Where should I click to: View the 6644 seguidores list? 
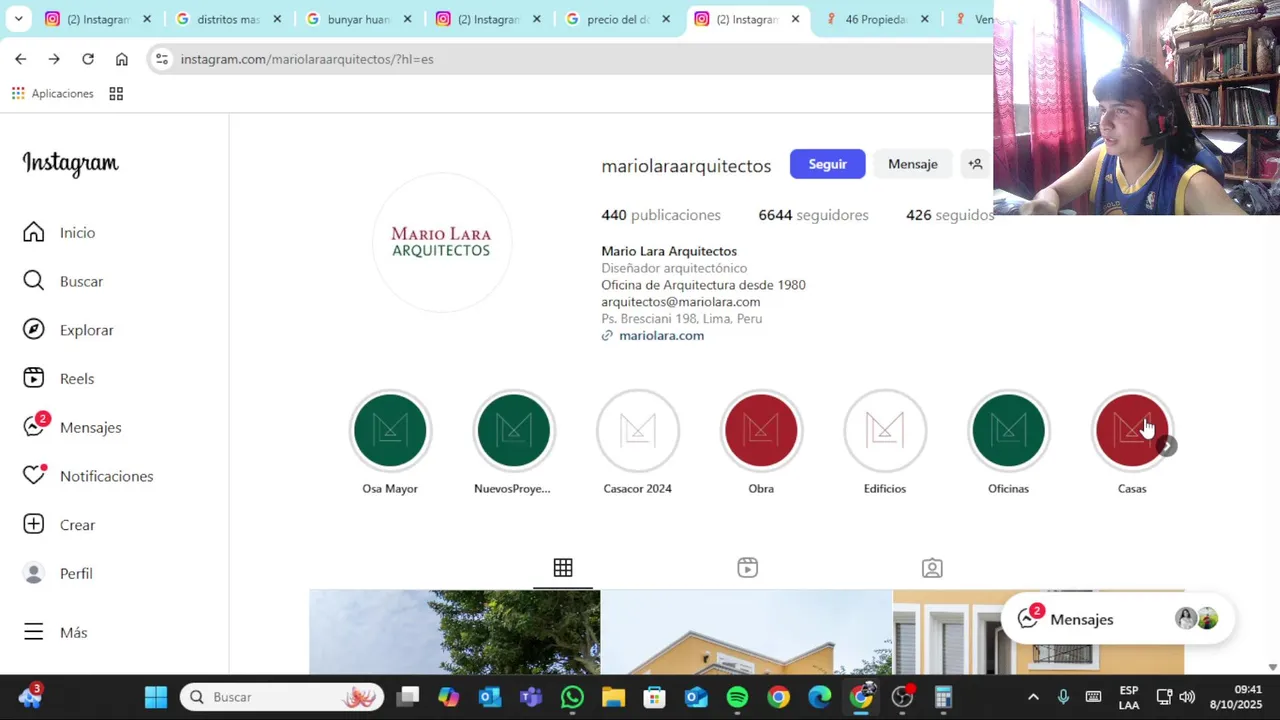(x=813, y=215)
